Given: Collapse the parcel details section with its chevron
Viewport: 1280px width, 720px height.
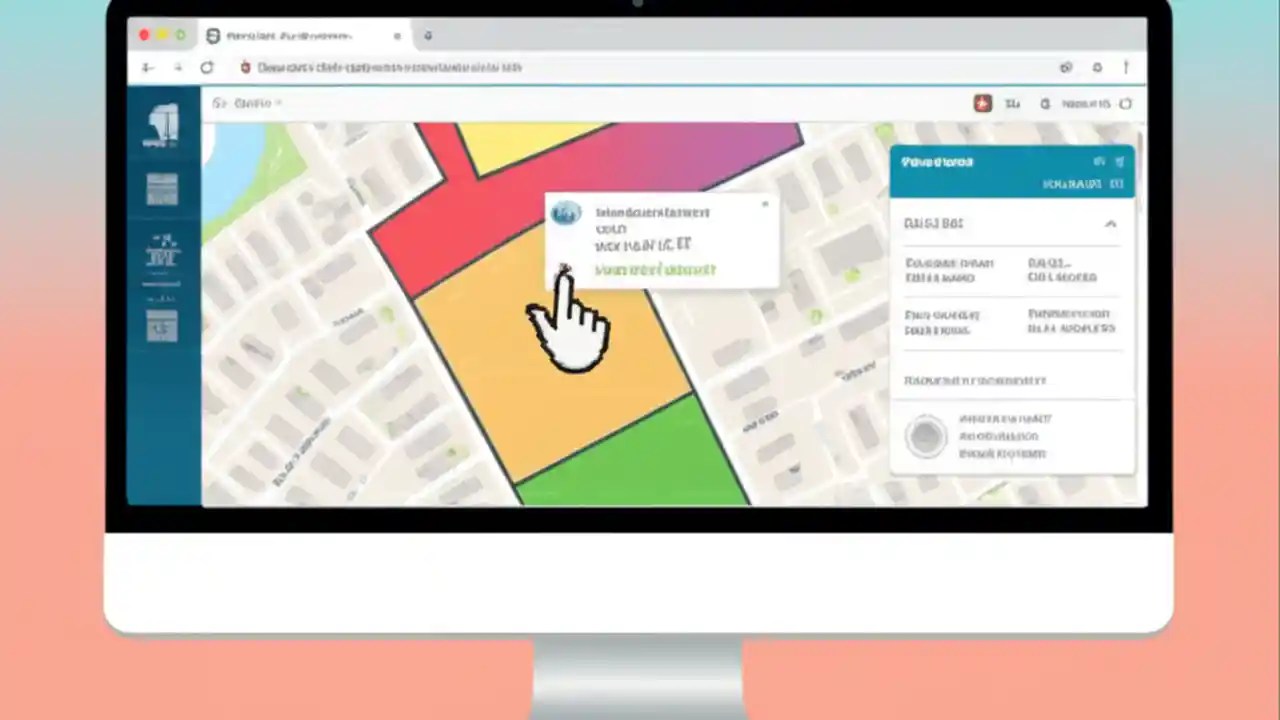Looking at the screenshot, I should coord(1110,224).
